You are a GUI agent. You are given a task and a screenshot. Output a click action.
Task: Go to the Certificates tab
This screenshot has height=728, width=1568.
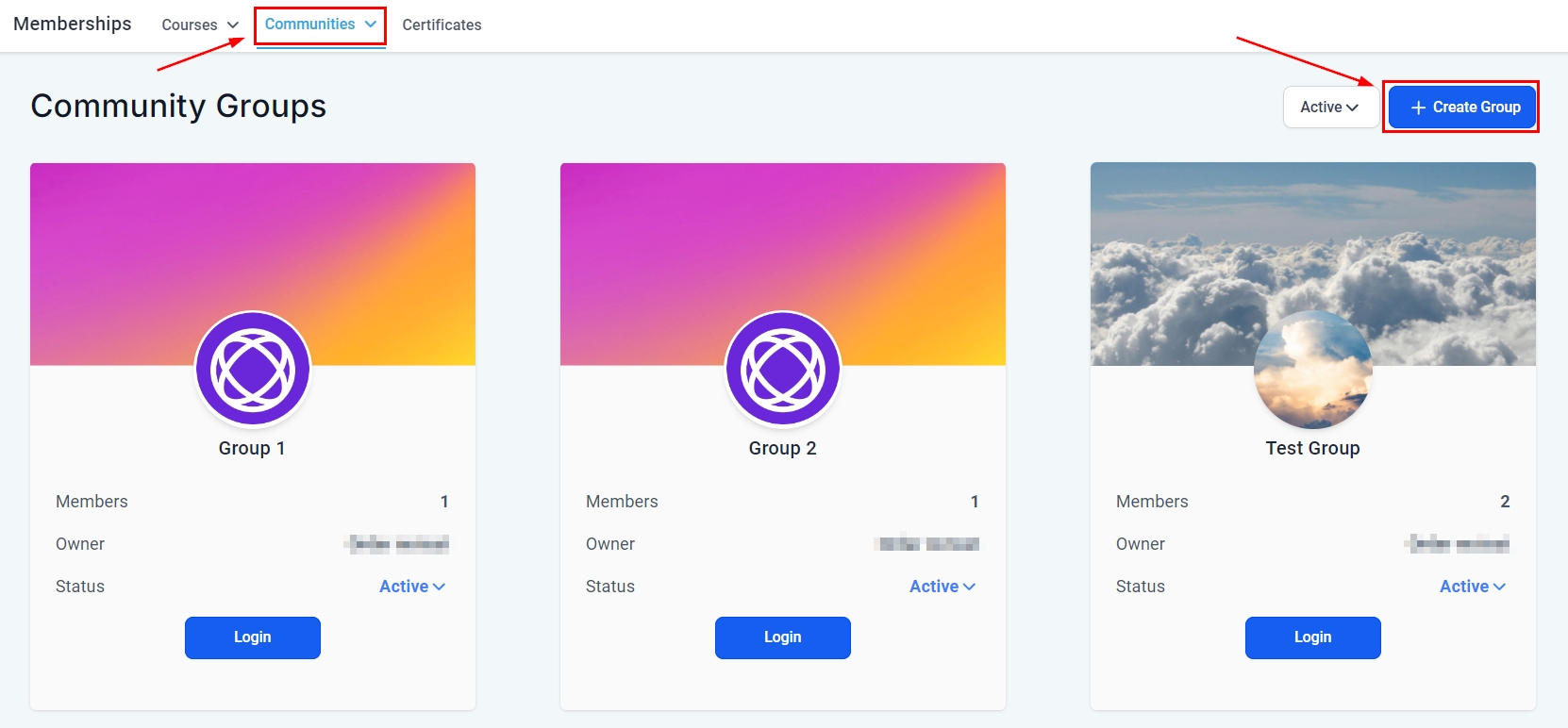(x=442, y=25)
